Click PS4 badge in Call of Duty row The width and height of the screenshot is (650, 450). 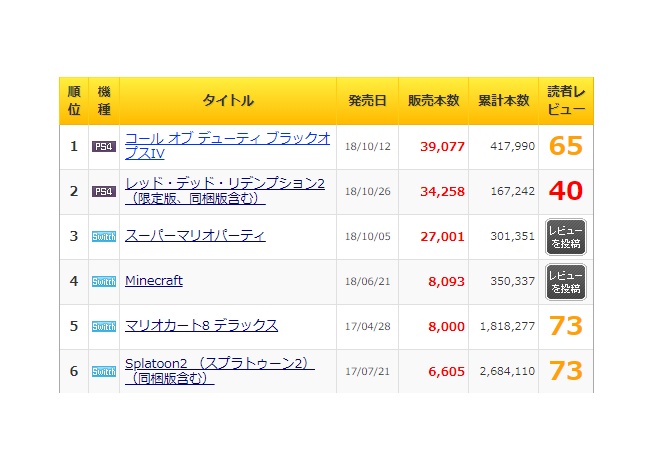point(104,147)
